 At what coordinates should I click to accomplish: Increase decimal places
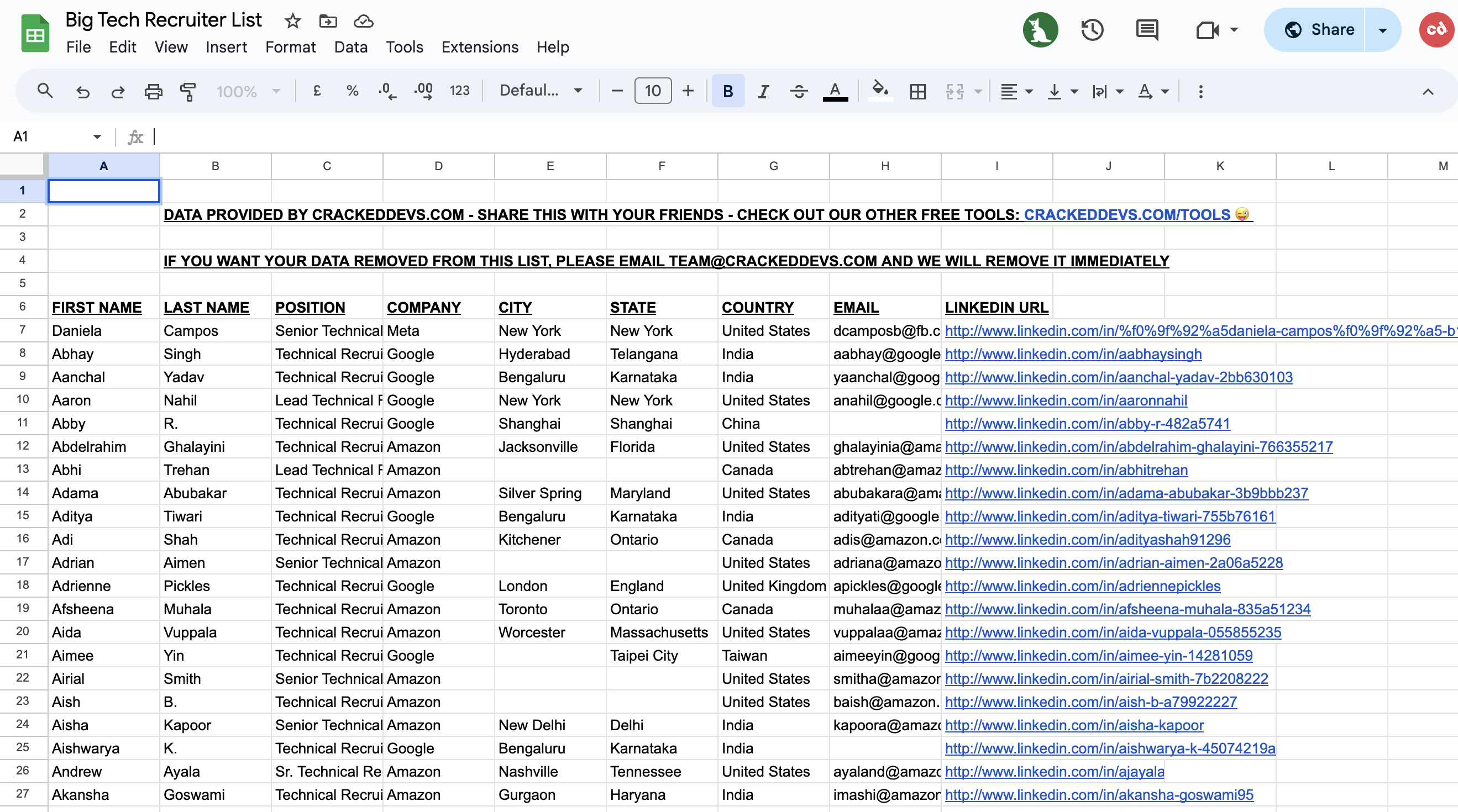pyautogui.click(x=423, y=91)
